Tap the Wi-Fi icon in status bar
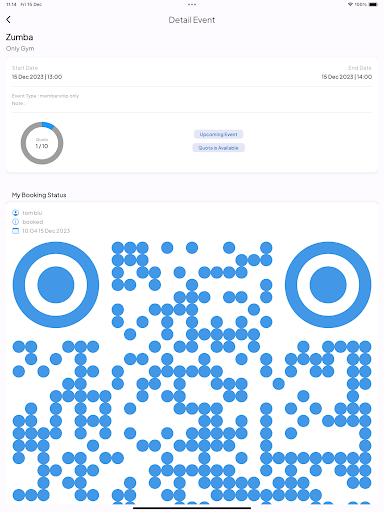 click(350, 4)
